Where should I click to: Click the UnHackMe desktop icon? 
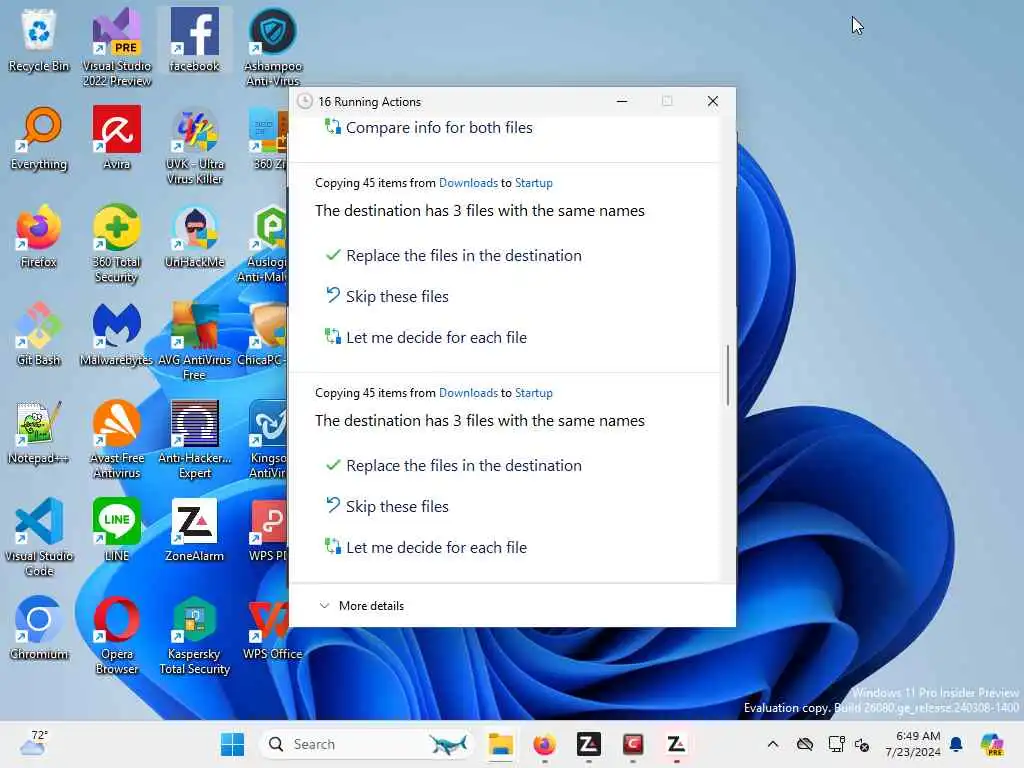(195, 237)
